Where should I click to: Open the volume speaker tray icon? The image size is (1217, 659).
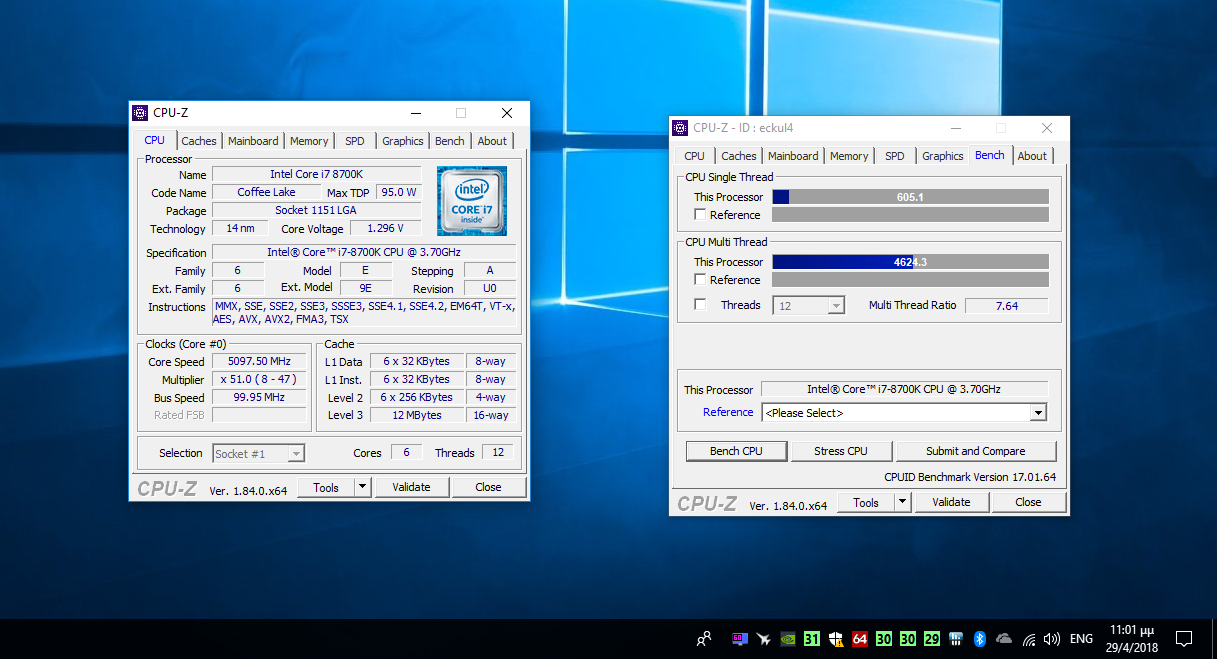pyautogui.click(x=1052, y=638)
